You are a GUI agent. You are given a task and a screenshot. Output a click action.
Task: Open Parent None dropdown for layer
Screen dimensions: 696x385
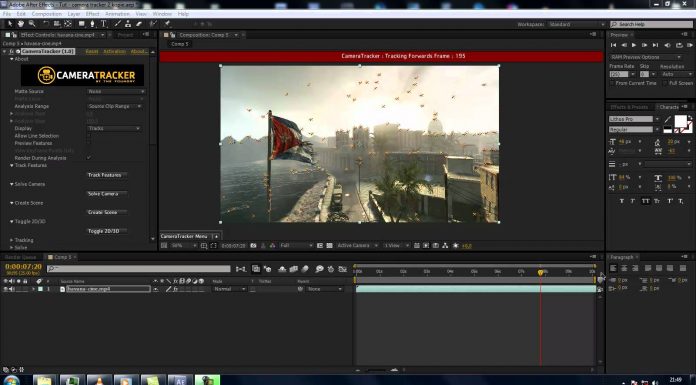[x=325, y=289]
